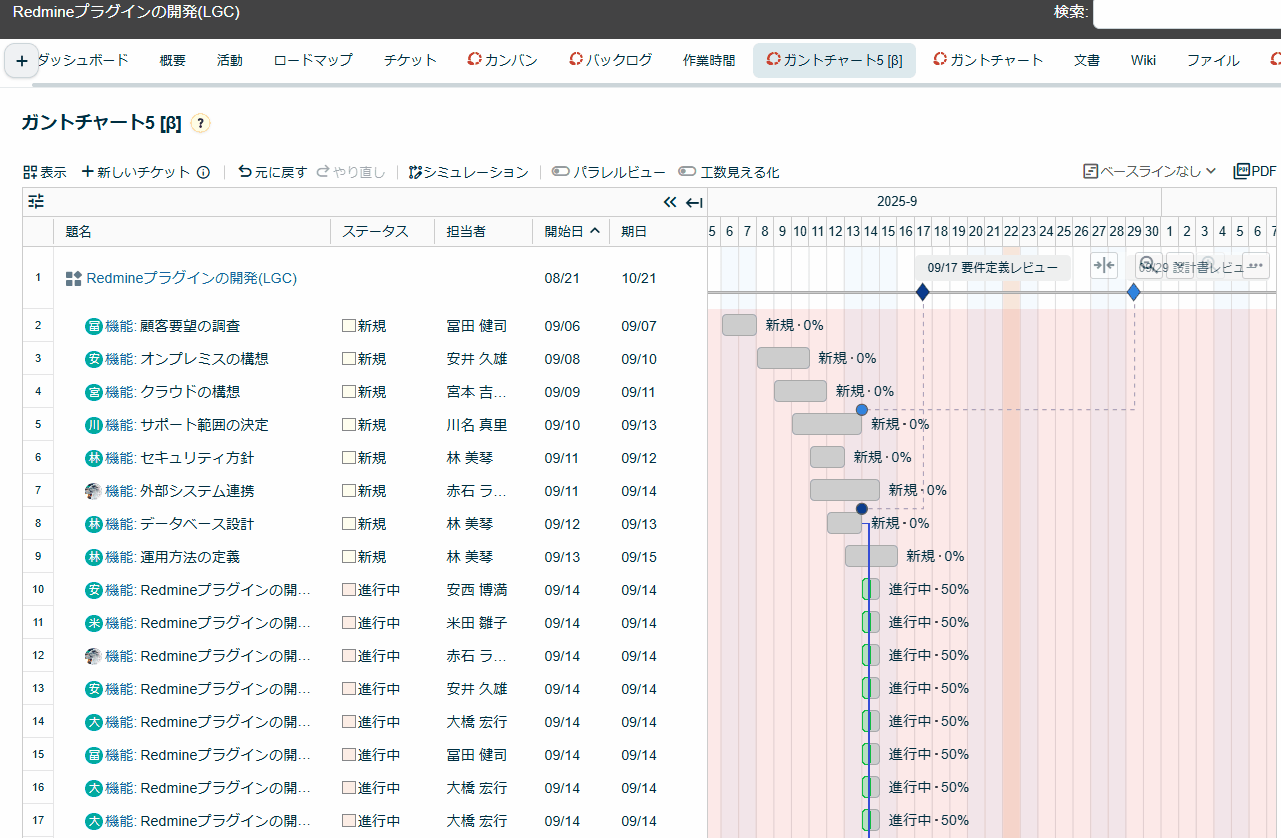Go to the チケット tab

point(410,60)
